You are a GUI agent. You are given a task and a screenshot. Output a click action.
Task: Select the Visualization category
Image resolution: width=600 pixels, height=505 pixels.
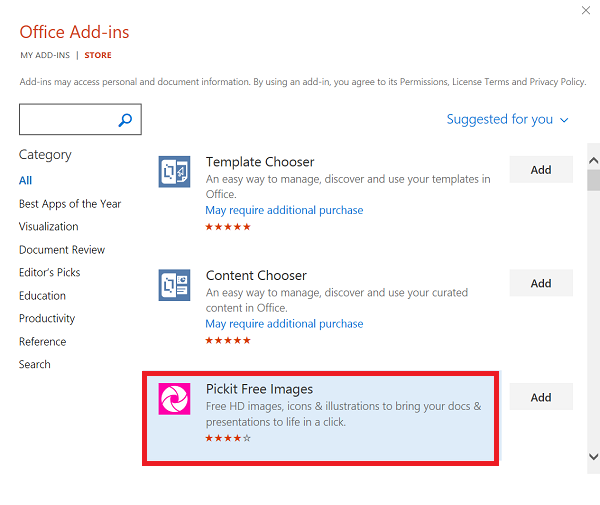pyautogui.click(x=48, y=227)
